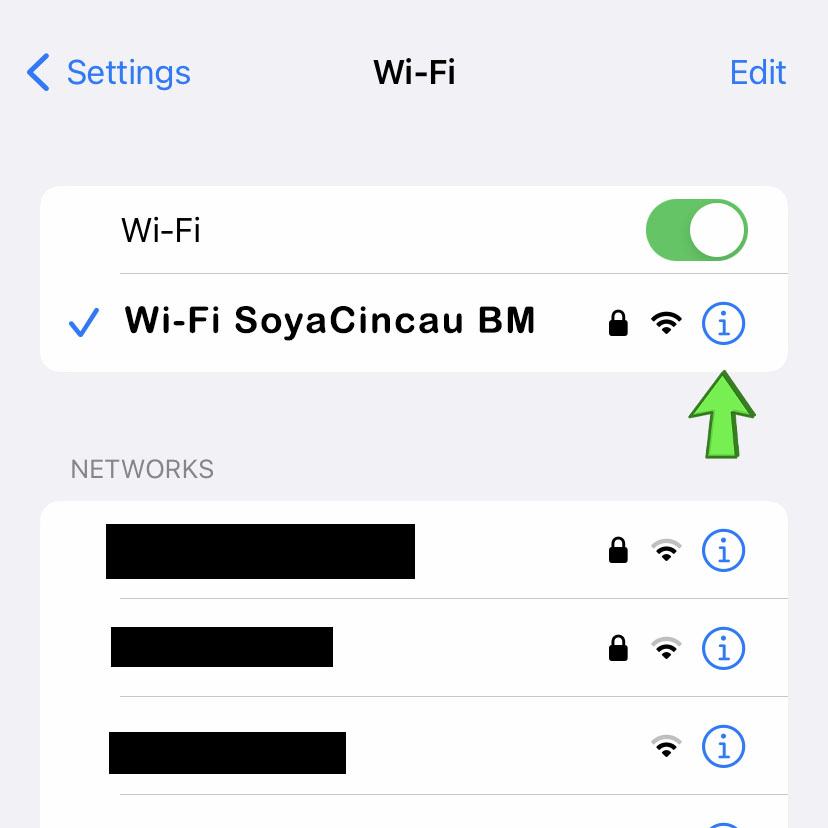The width and height of the screenshot is (828, 828).
Task: Tap the blue checkmark next to connected network
Action: 84,322
